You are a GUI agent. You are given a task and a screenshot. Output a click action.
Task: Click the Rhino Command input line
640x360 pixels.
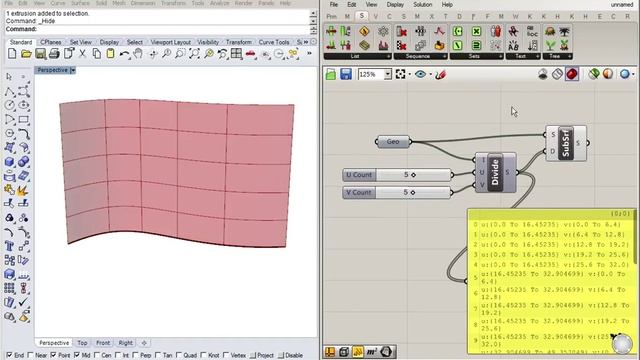tap(158, 29)
